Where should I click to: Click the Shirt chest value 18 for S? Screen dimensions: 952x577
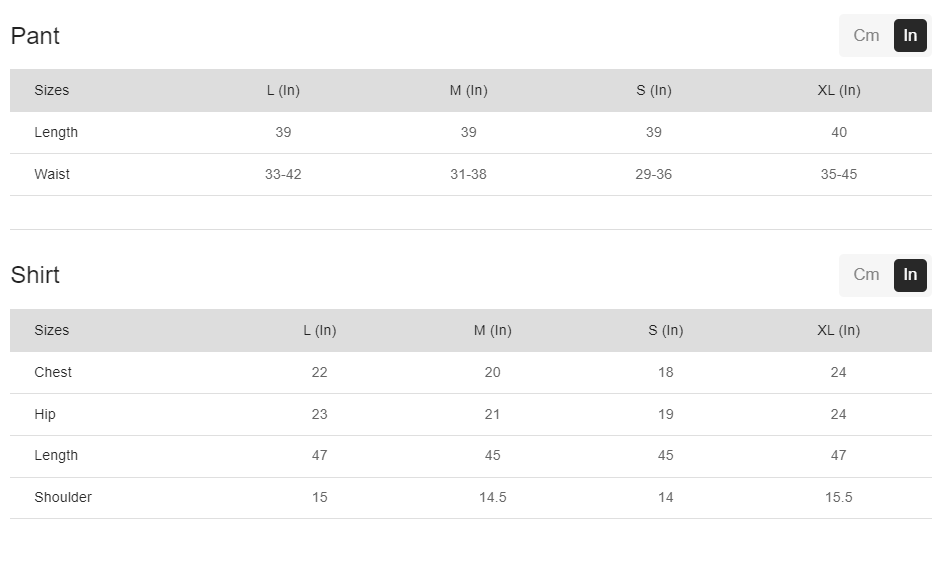click(665, 372)
